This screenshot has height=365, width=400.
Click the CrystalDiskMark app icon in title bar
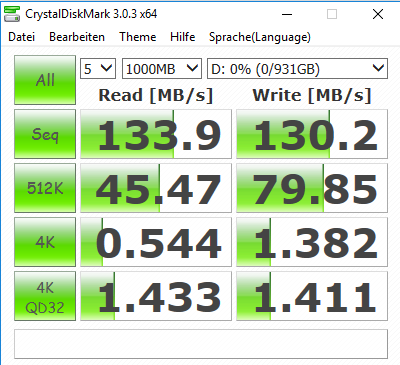(12, 14)
